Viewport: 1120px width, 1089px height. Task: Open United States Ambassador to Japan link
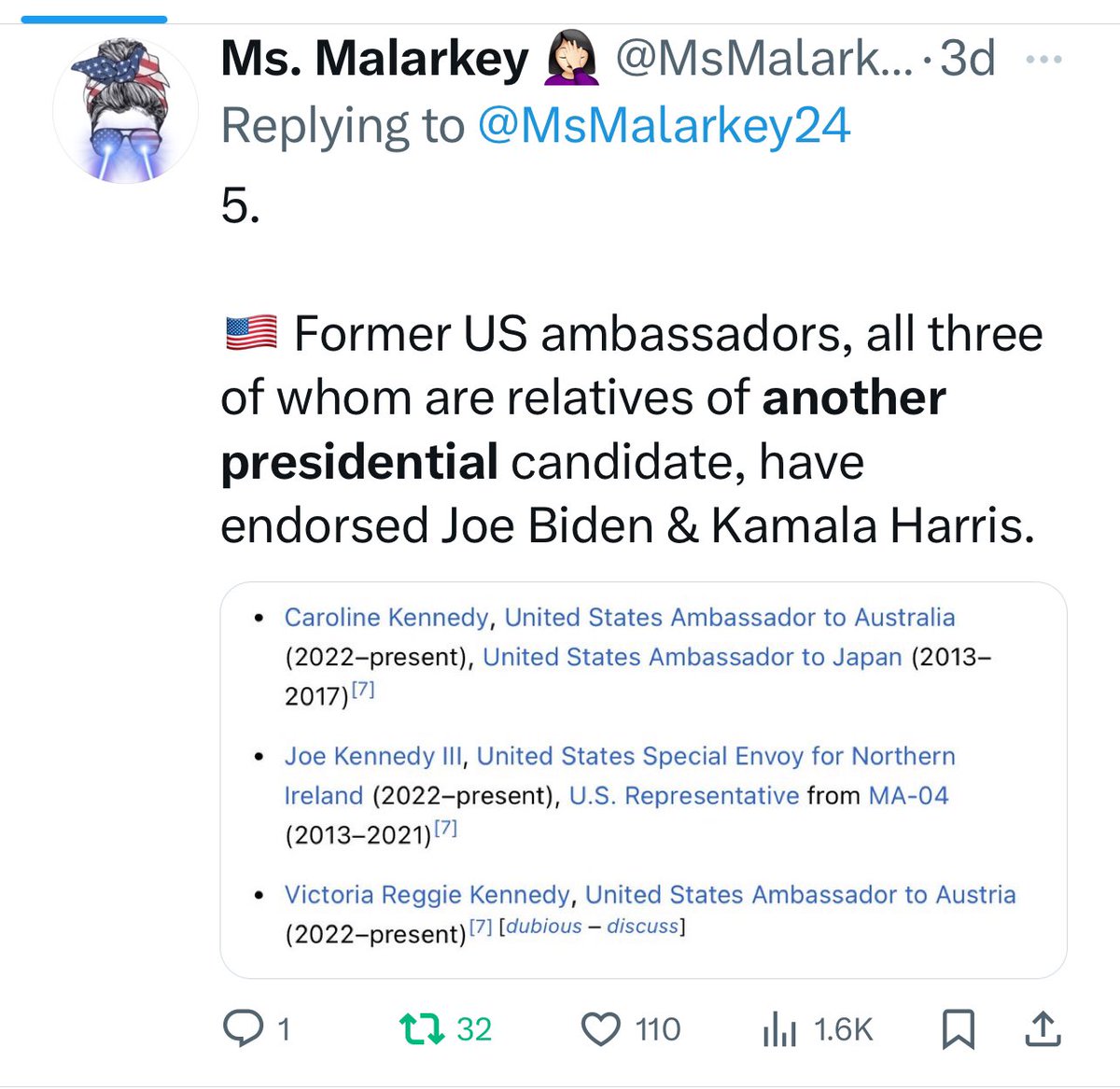tap(693, 657)
